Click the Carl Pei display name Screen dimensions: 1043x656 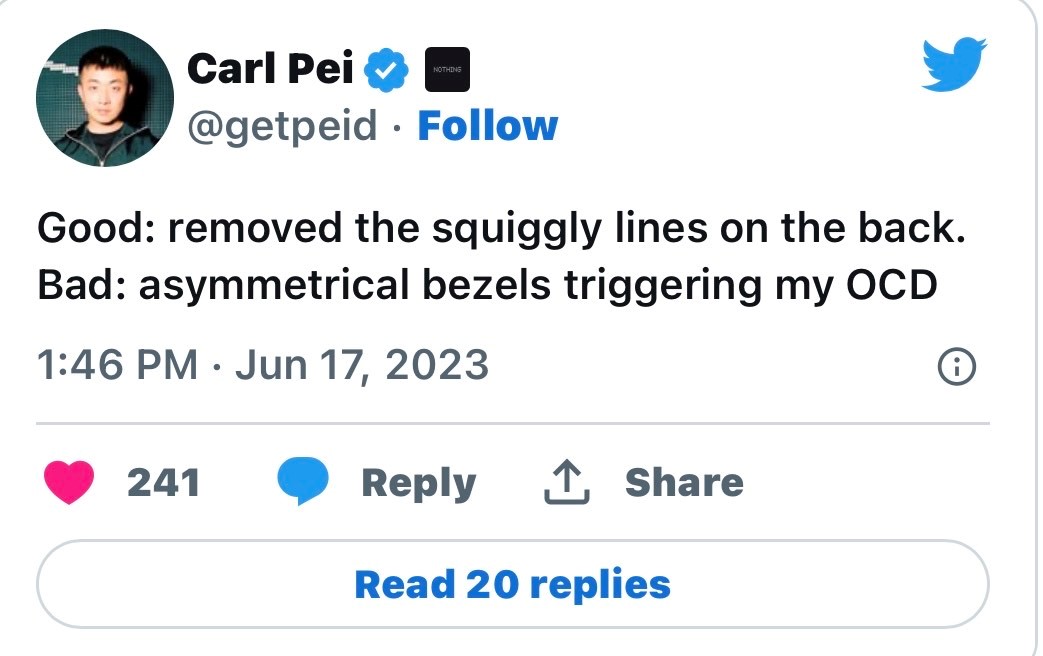[272, 68]
